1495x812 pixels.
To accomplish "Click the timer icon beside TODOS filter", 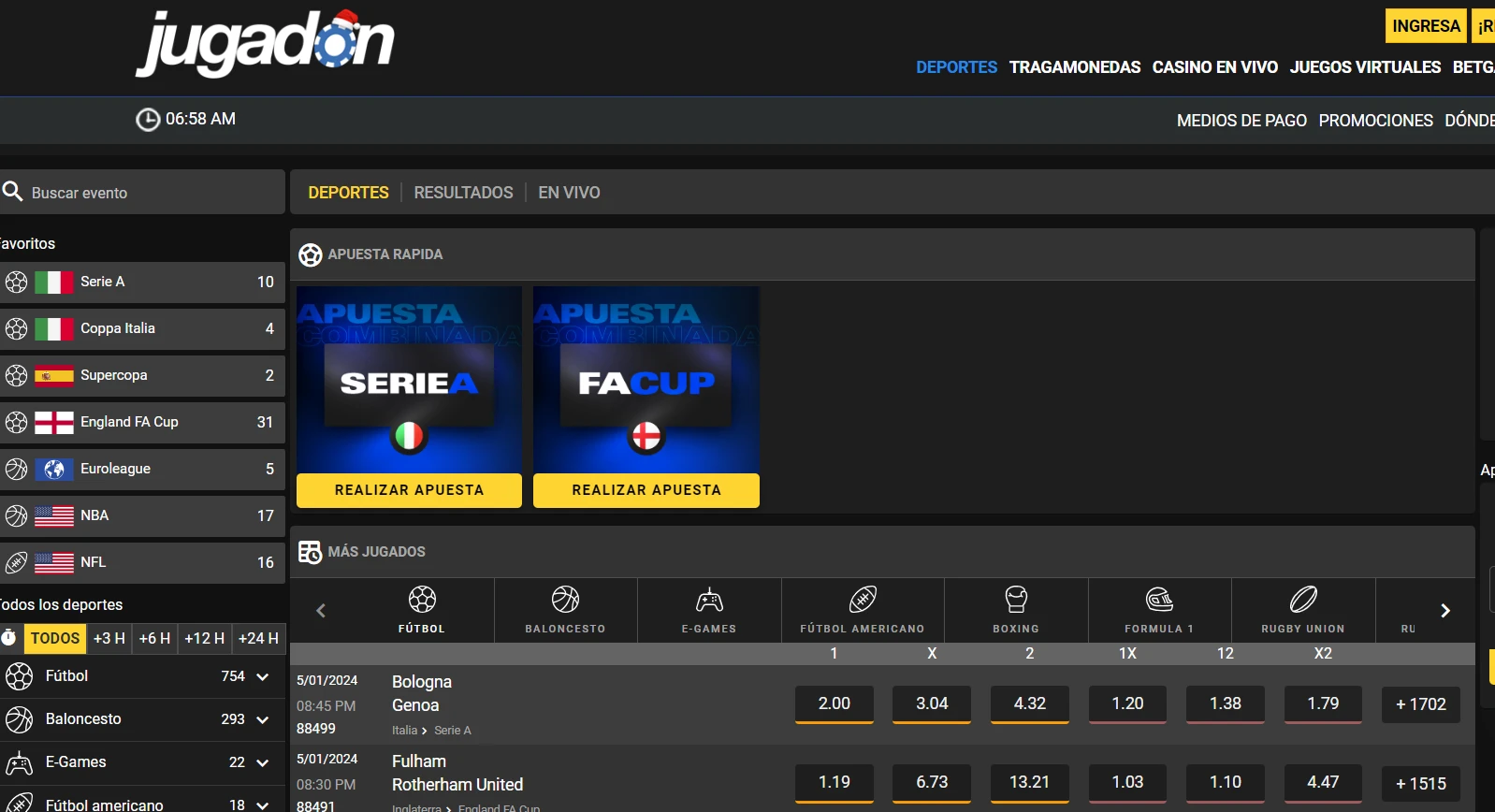I will (x=8, y=638).
